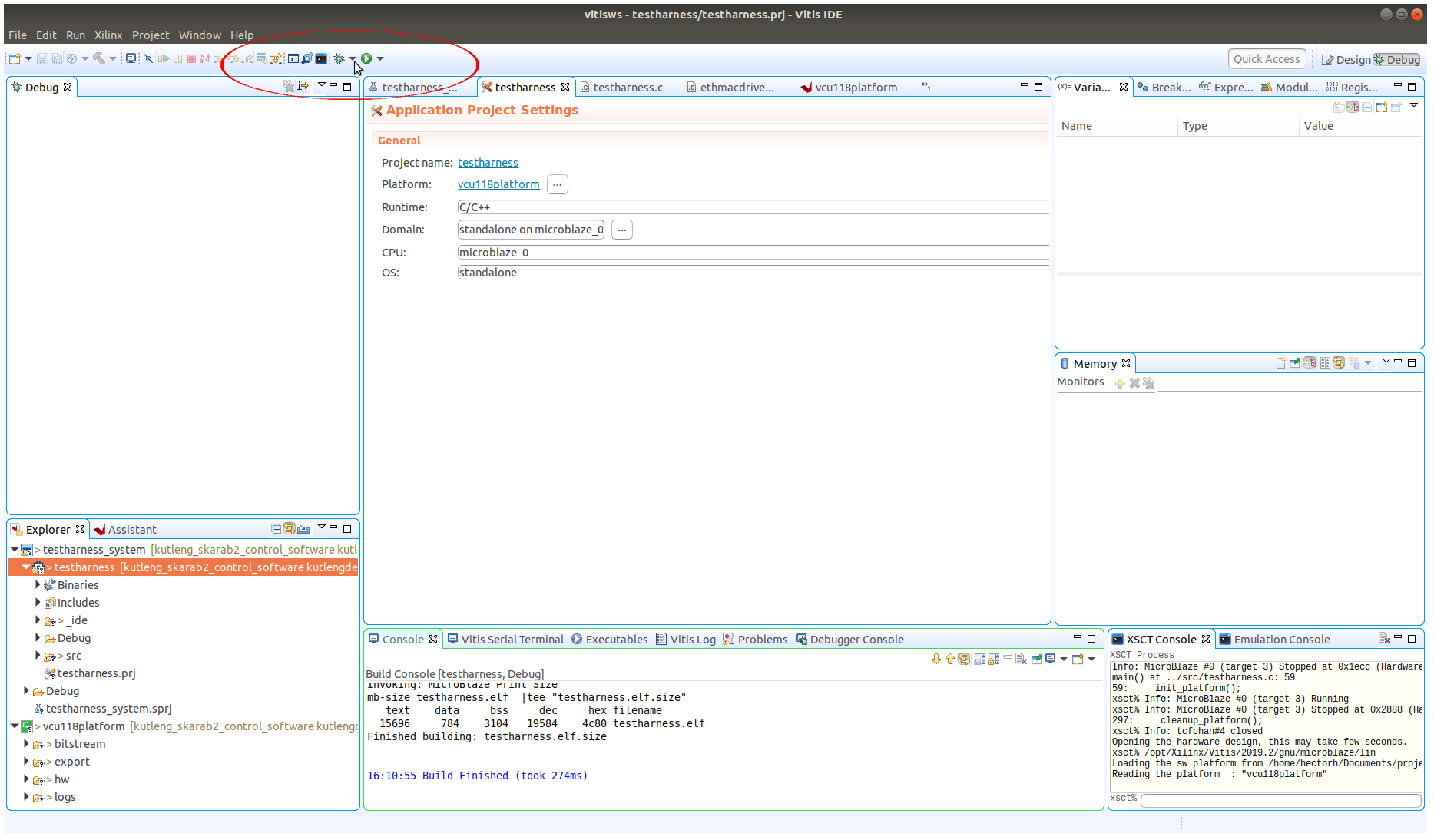Image resolution: width=1434 pixels, height=840 pixels.
Task: Click Remove All Terminated Launches icon
Action: pyautogui.click(x=288, y=86)
